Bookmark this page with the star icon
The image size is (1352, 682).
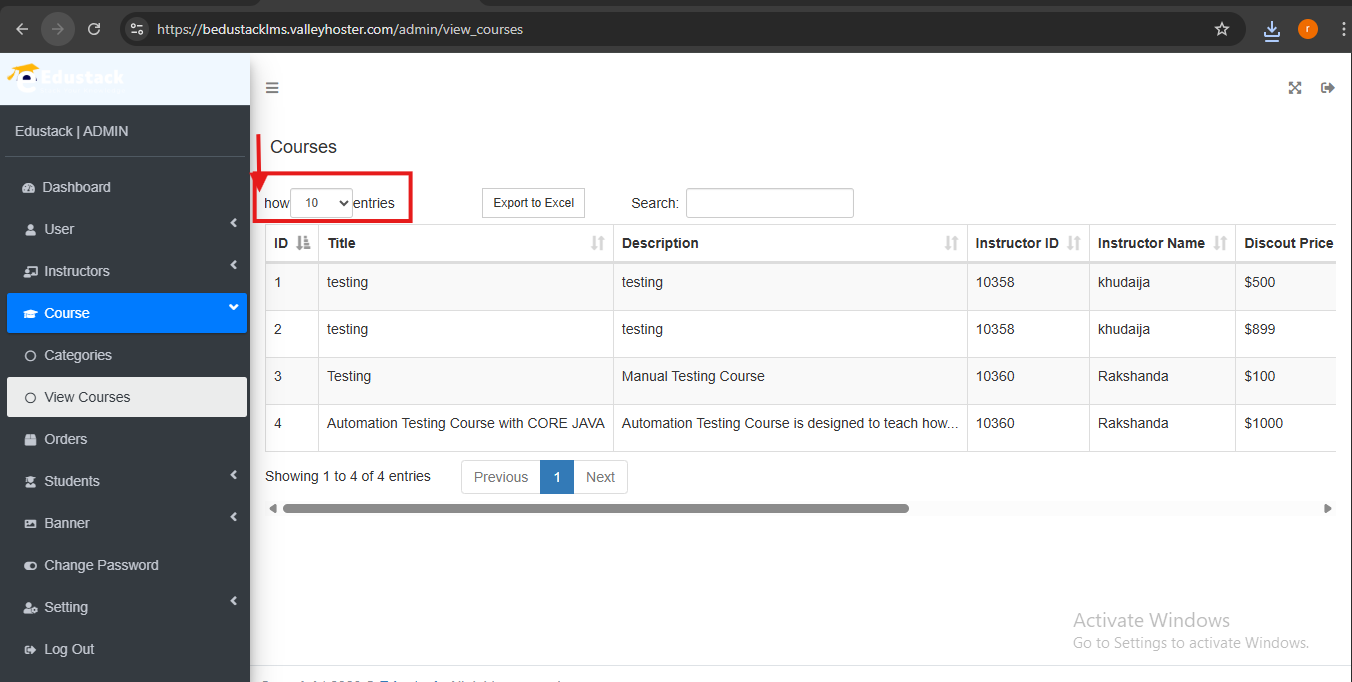[x=1222, y=29]
